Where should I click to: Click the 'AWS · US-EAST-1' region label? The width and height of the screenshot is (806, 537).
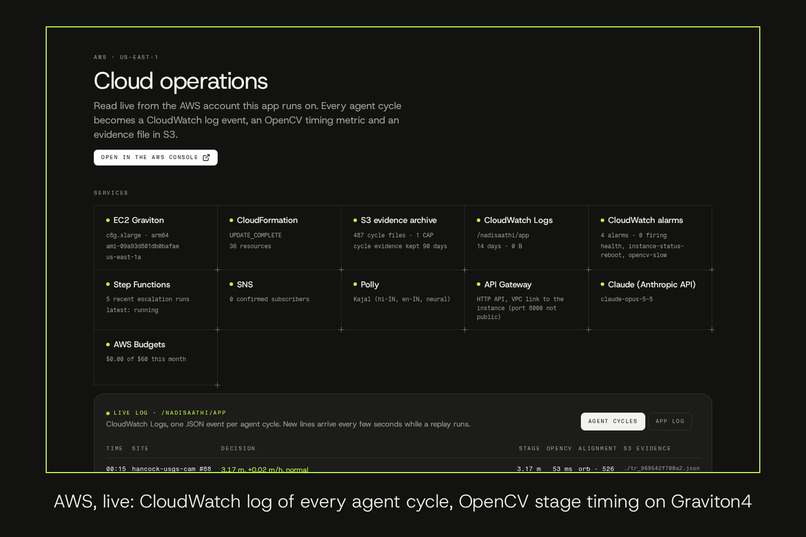pos(126,57)
